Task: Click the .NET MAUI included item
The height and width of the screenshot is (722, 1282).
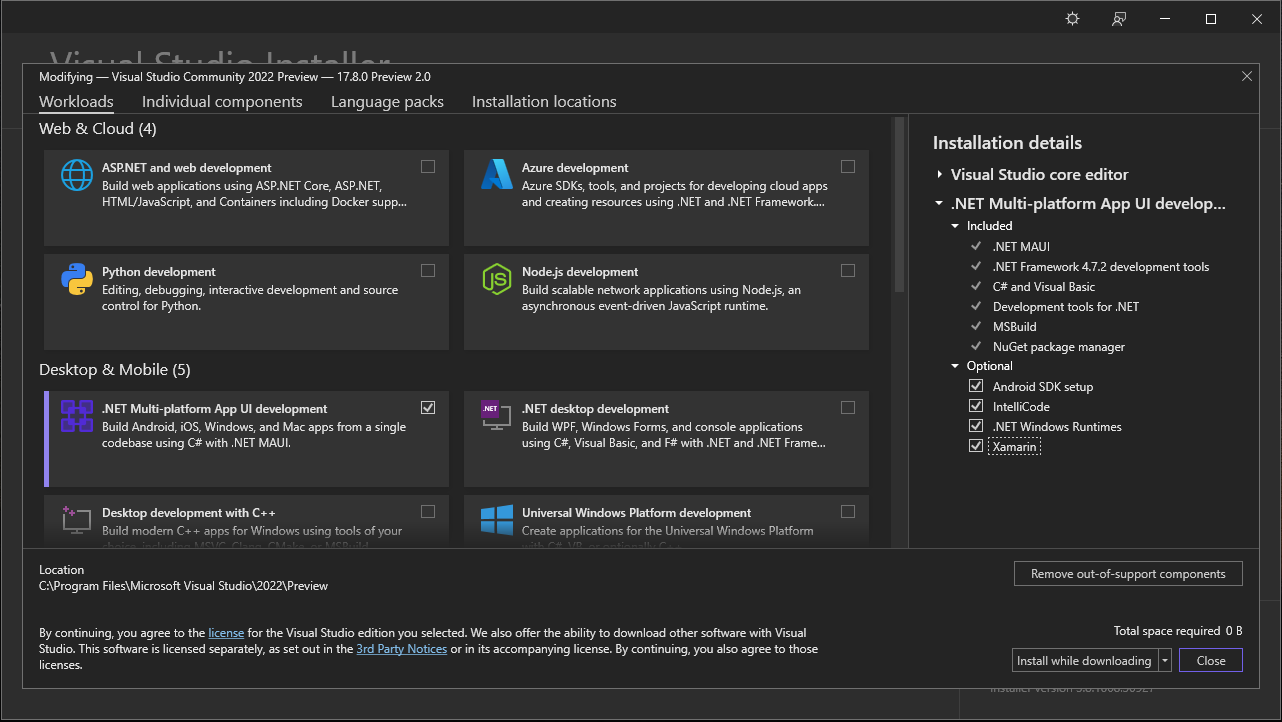Action: [x=1021, y=246]
